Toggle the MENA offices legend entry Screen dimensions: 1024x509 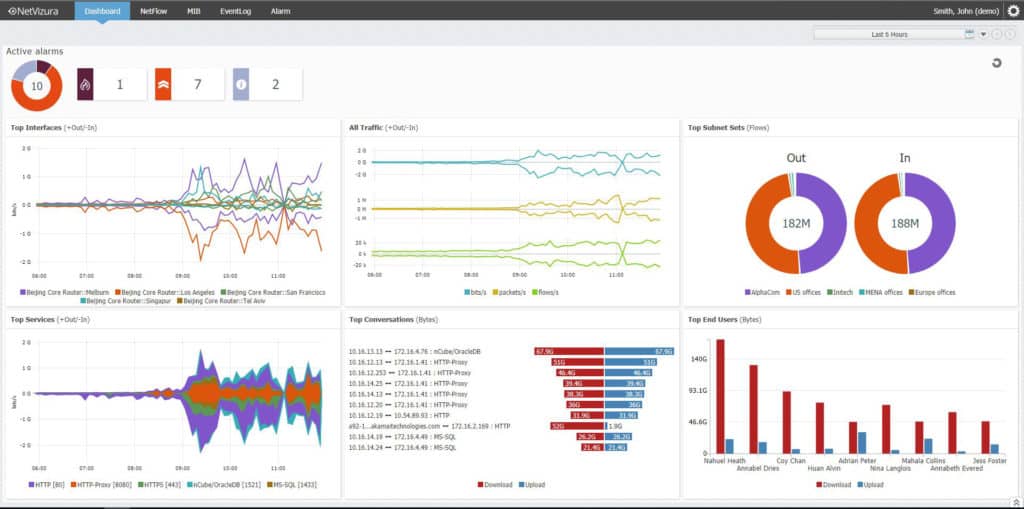(882, 293)
